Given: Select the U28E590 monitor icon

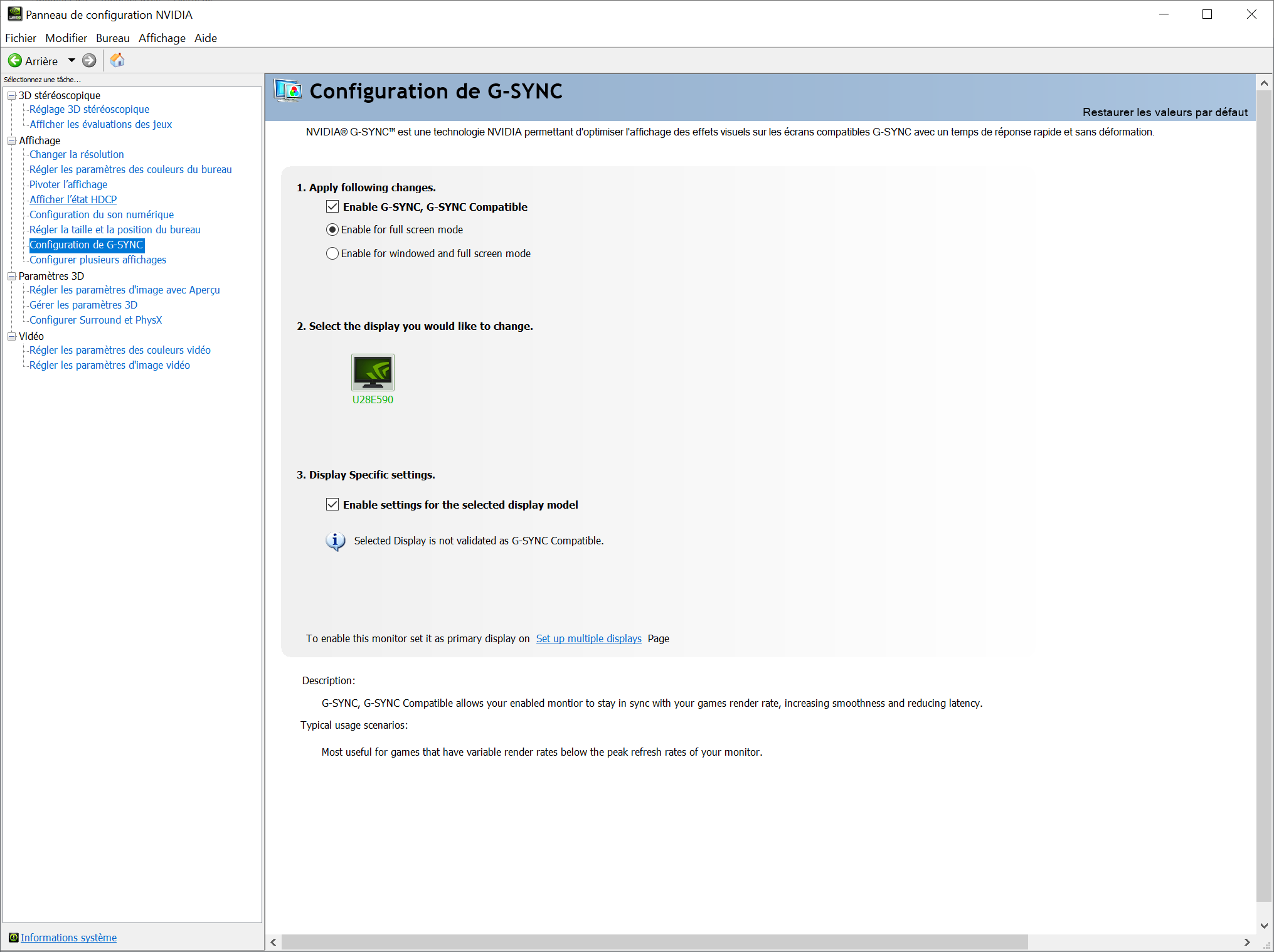Looking at the screenshot, I should (x=373, y=373).
